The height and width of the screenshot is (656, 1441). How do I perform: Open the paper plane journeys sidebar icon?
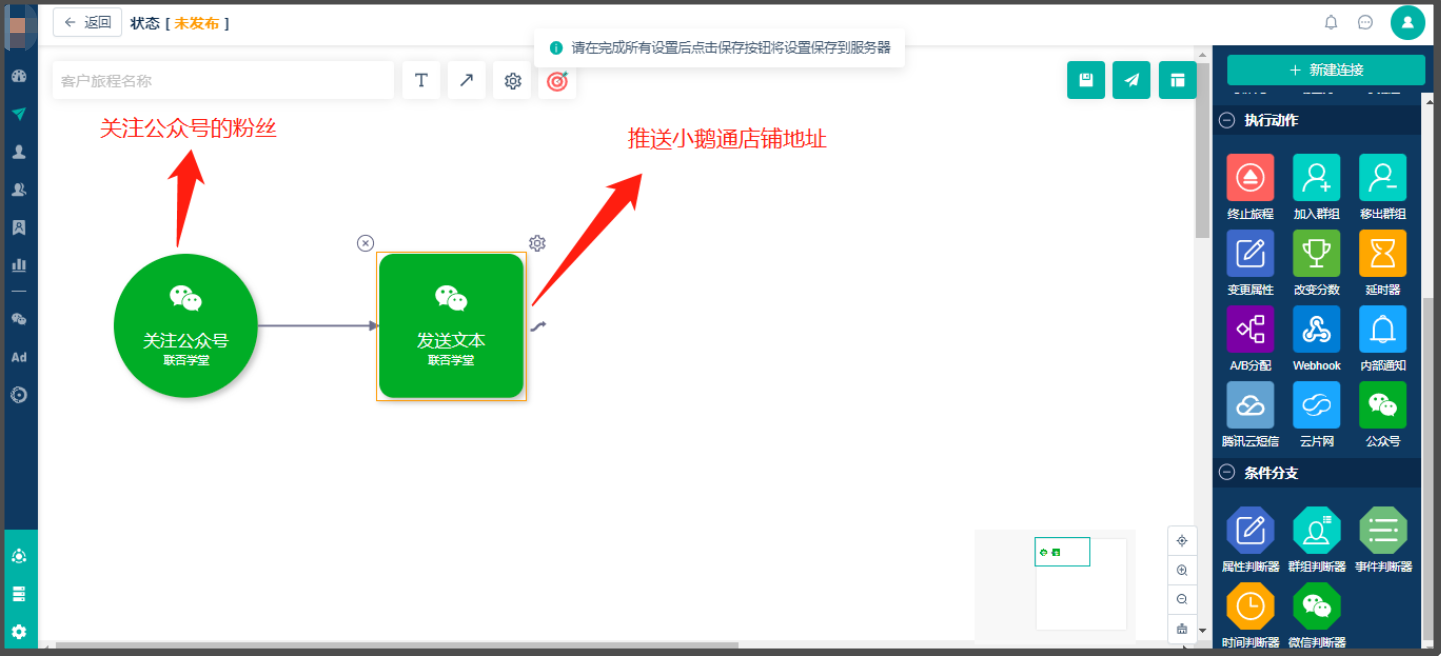click(18, 114)
